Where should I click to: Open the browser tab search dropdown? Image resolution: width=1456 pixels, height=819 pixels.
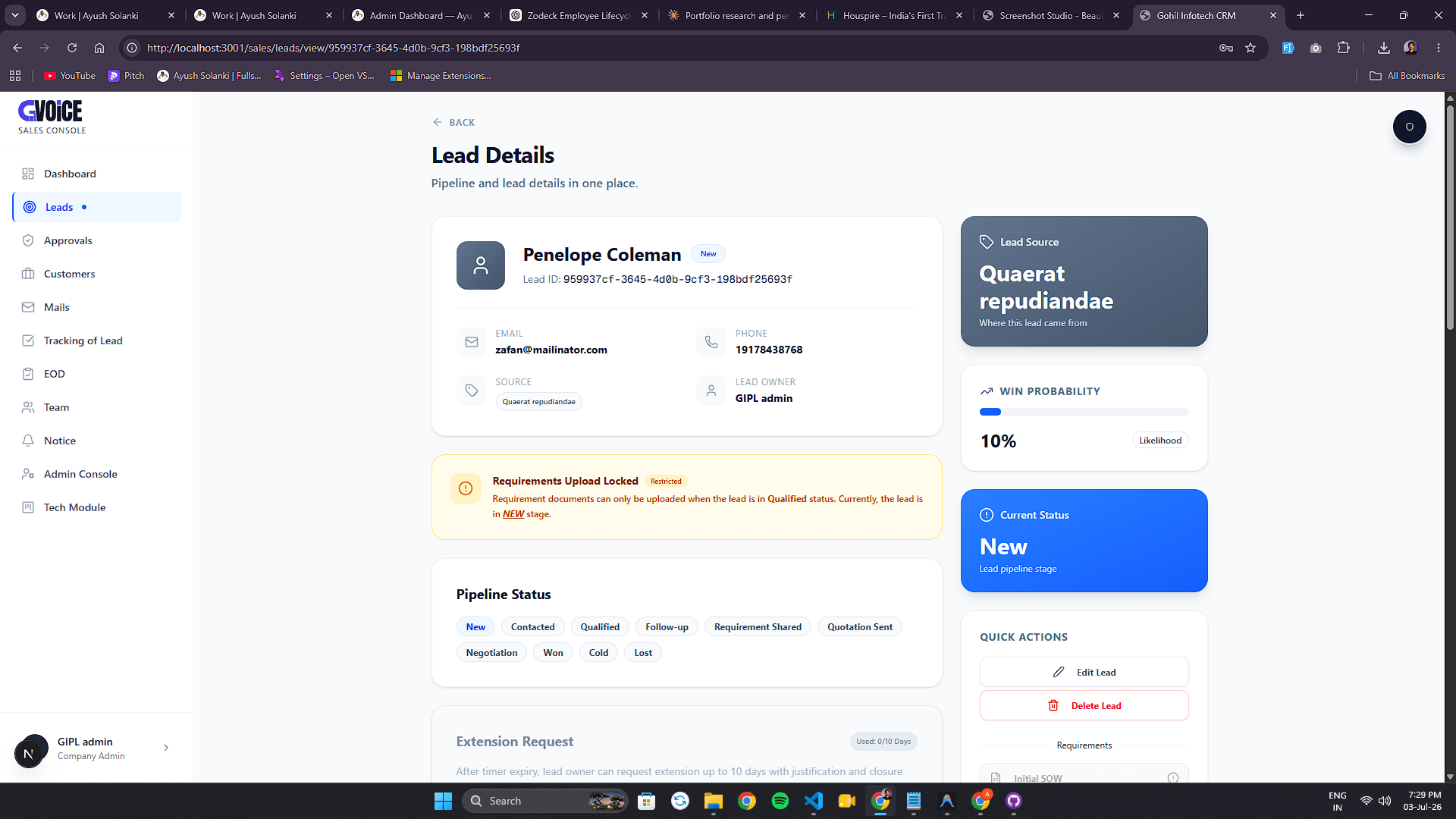point(15,15)
